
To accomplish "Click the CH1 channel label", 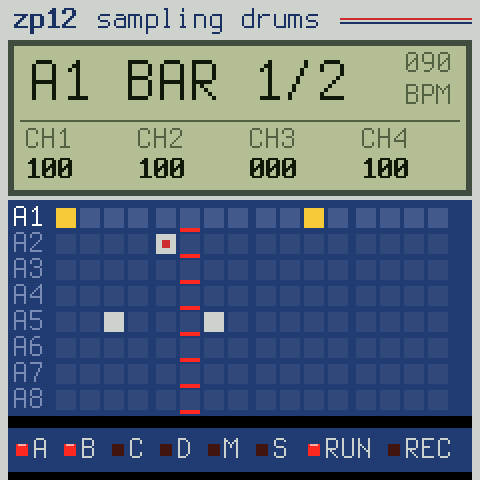I will click(x=48, y=138).
